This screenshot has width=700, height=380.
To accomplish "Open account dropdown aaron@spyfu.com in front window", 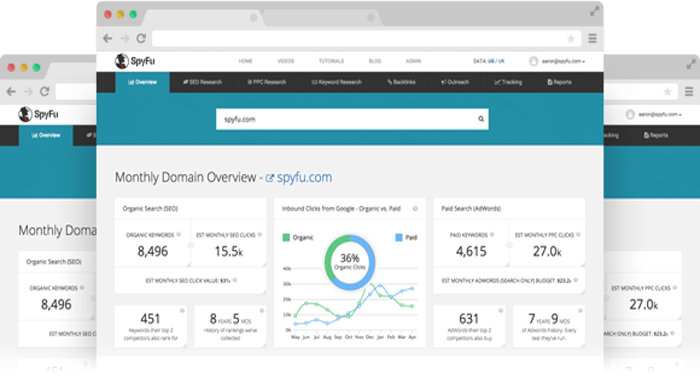I will click(x=563, y=61).
